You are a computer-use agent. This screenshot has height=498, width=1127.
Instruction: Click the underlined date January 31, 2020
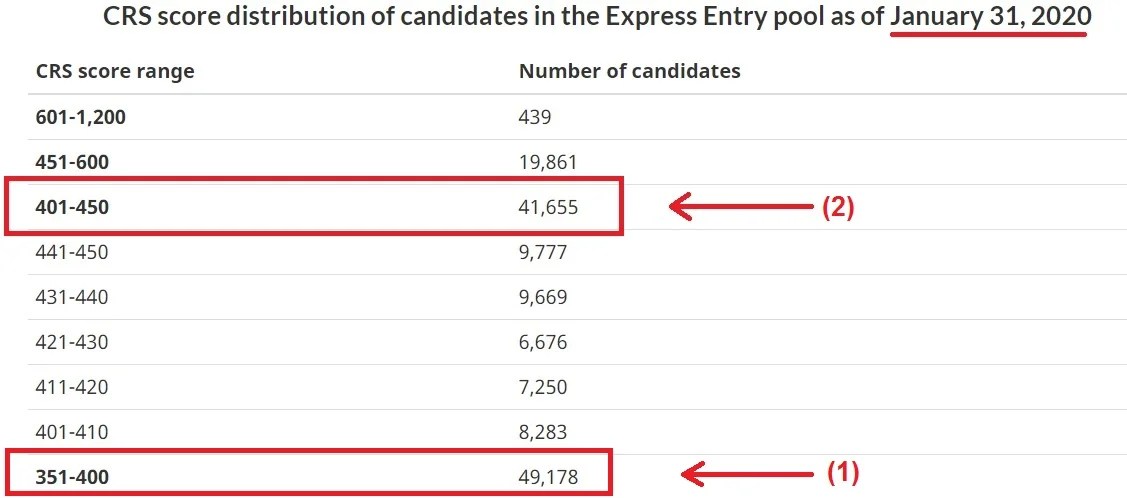click(x=989, y=17)
